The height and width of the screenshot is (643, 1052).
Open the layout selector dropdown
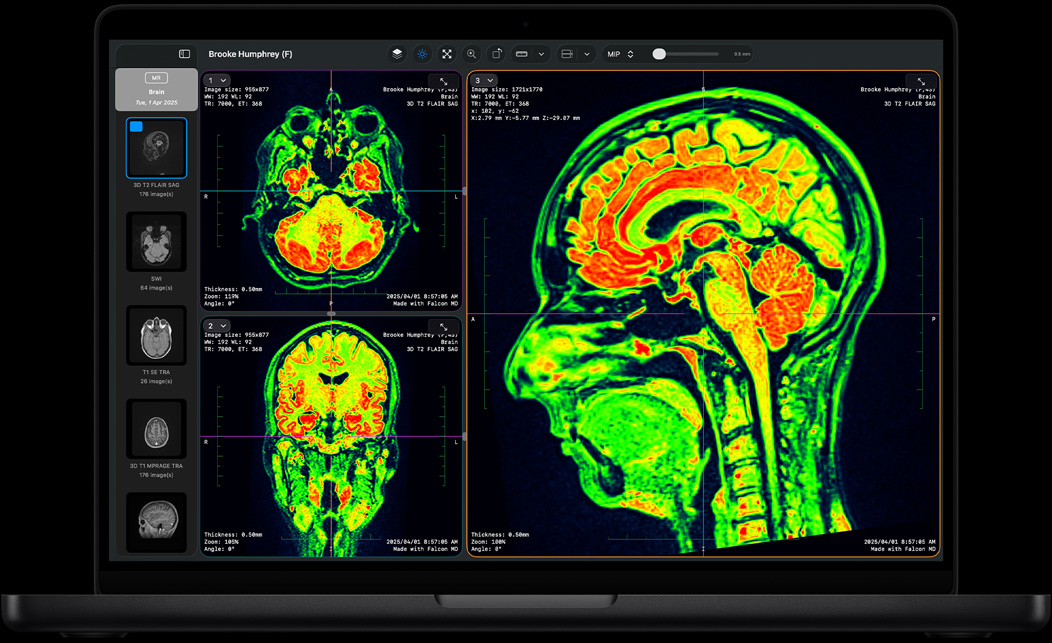pos(576,54)
